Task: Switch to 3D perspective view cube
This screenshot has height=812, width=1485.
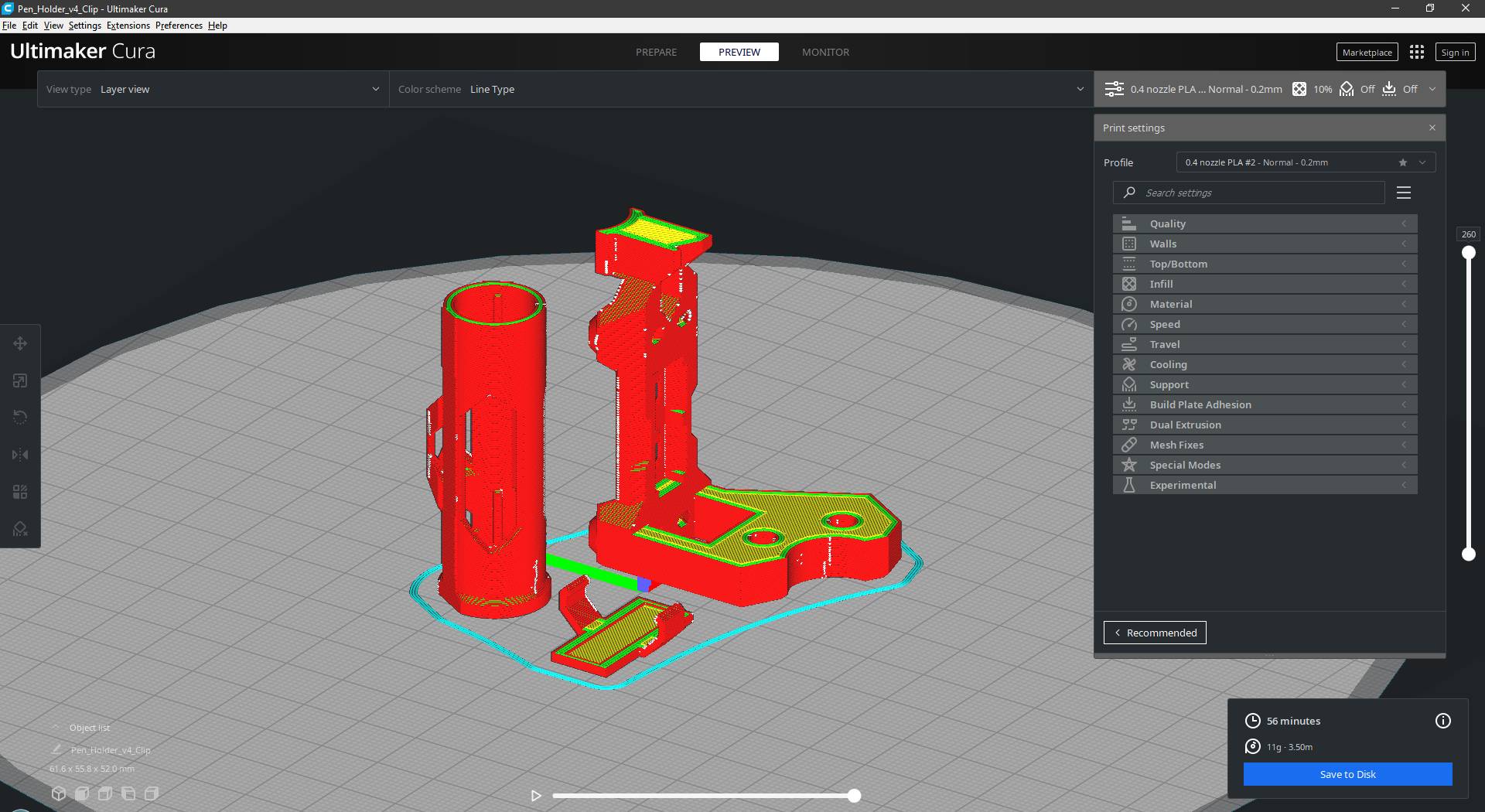Action: coord(59,793)
